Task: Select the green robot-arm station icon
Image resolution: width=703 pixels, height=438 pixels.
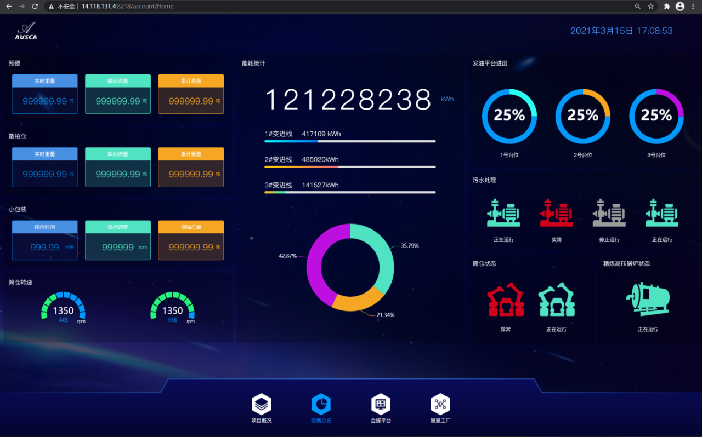Action: (x=556, y=299)
